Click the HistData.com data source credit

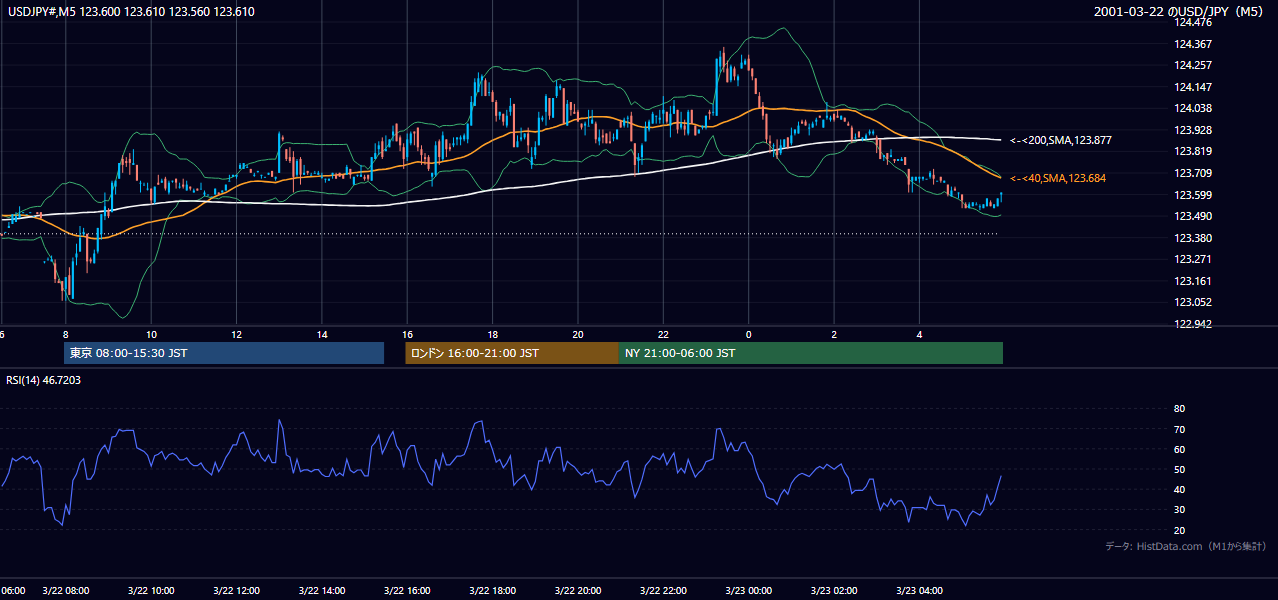coord(1185,546)
